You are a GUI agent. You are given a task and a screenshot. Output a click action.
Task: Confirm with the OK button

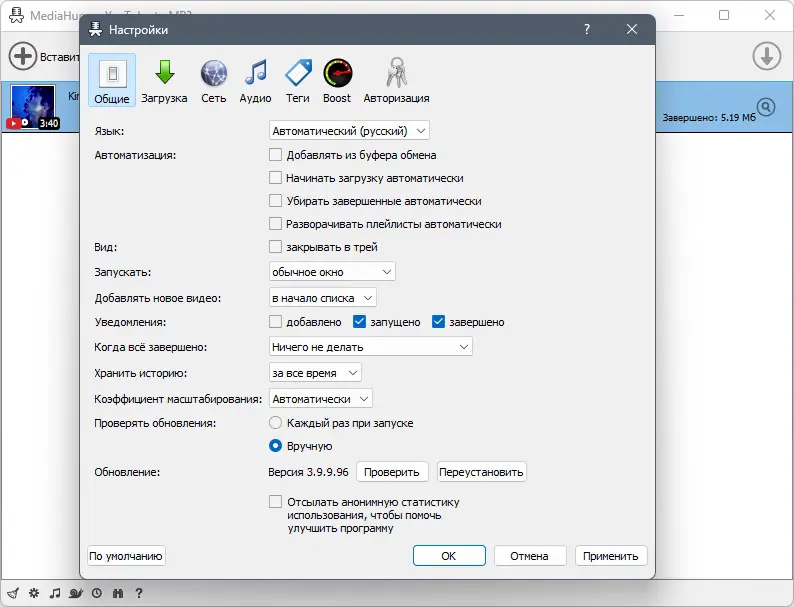[449, 556]
